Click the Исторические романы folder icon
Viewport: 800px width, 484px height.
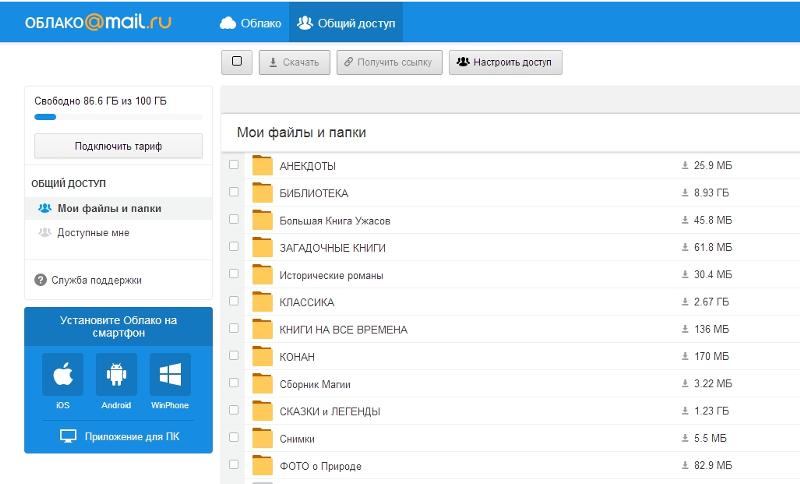point(263,274)
